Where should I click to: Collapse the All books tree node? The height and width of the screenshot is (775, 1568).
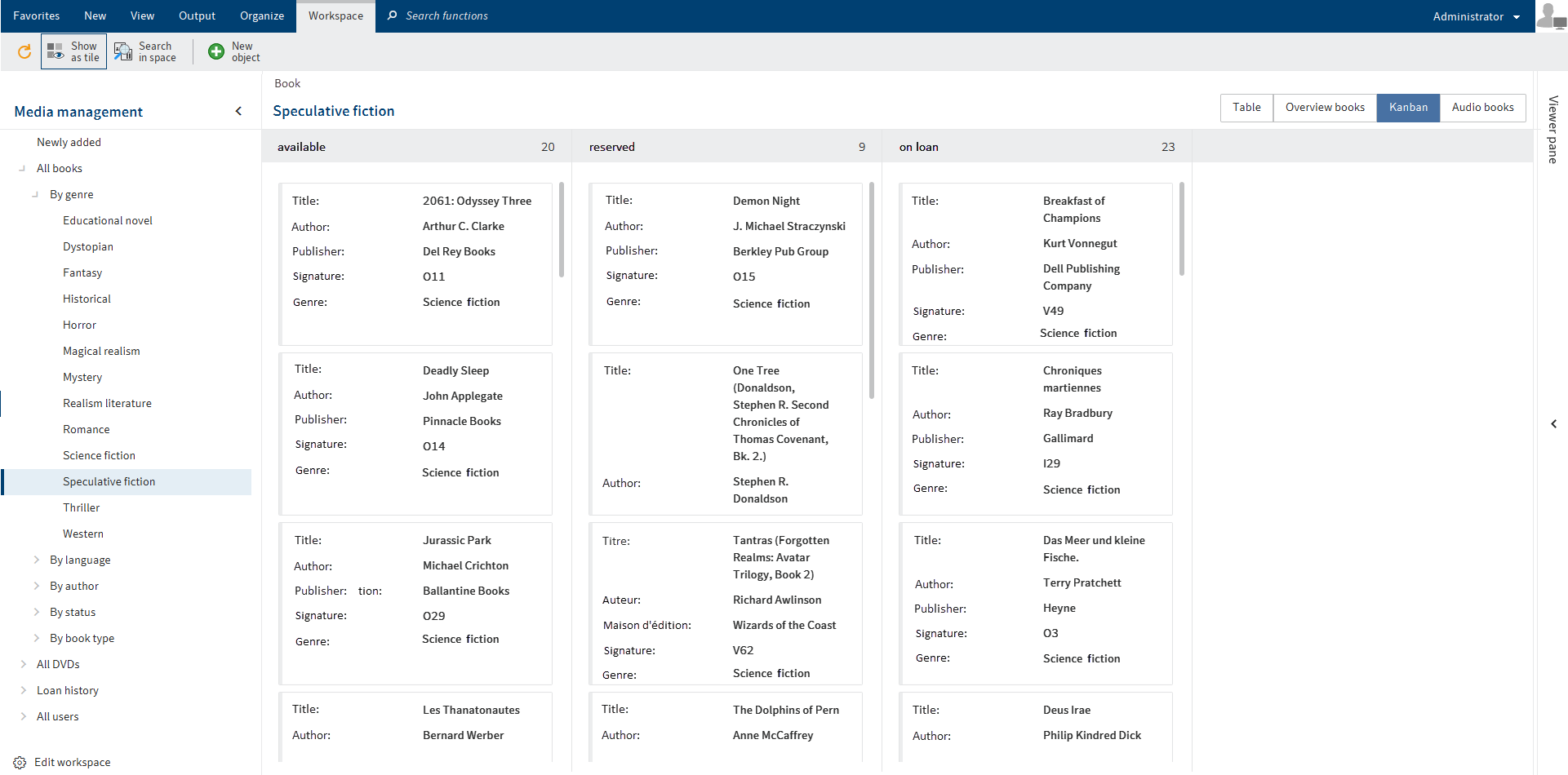pyautogui.click(x=22, y=168)
